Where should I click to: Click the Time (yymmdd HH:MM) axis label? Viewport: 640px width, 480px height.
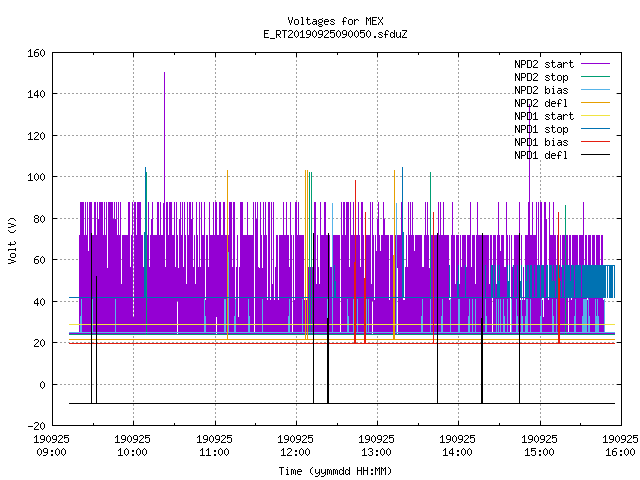pos(335,471)
